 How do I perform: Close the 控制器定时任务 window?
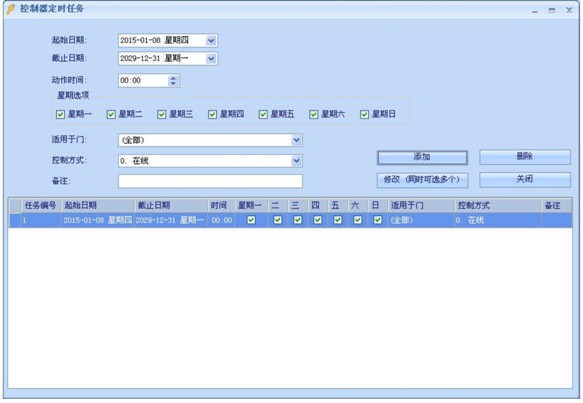click(x=569, y=10)
